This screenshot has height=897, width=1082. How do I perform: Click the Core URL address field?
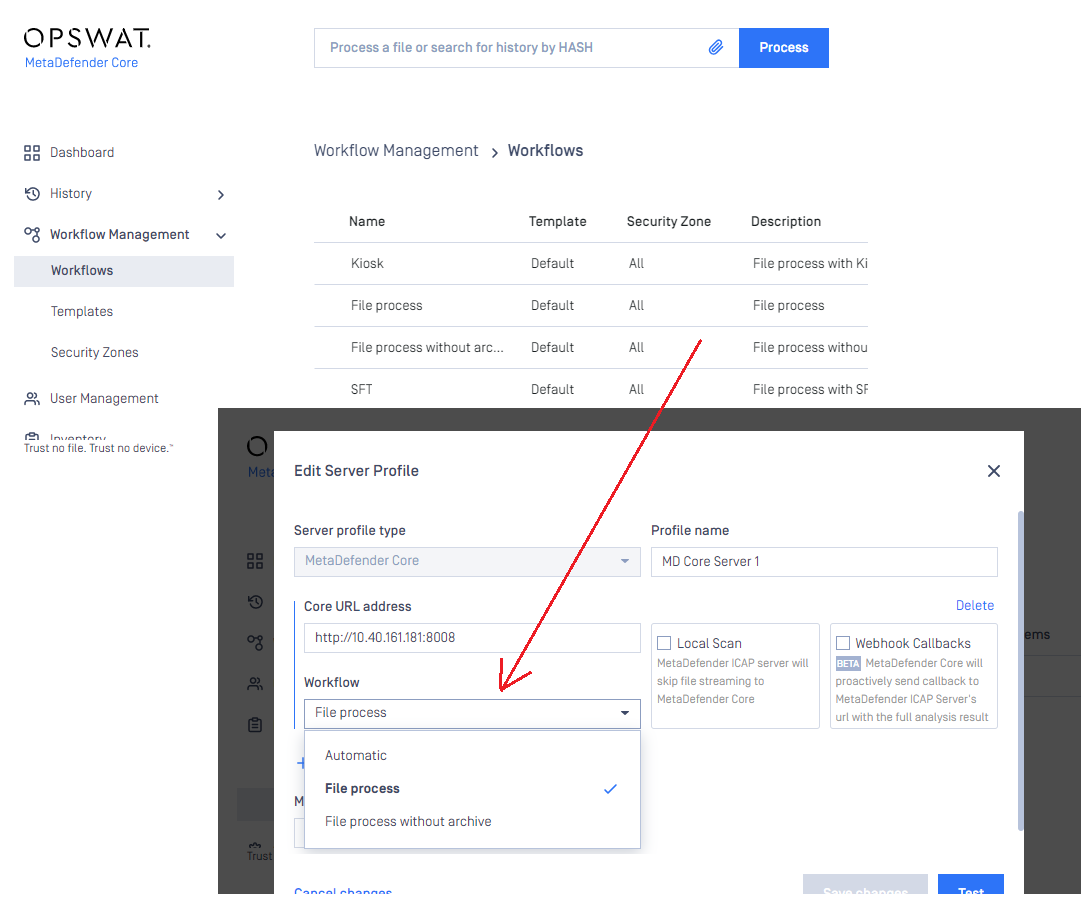click(472, 638)
